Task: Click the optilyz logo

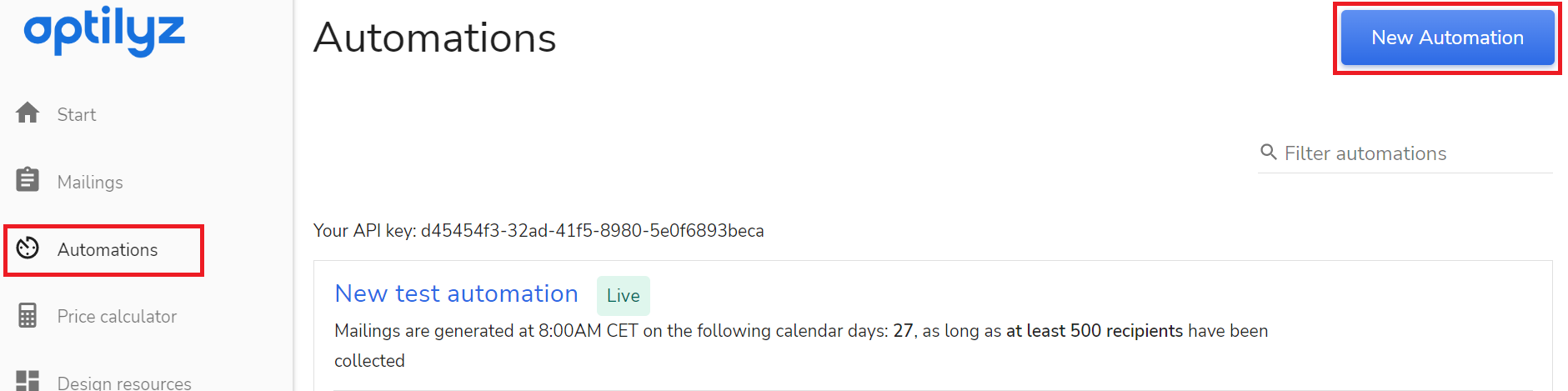Action: (104, 31)
